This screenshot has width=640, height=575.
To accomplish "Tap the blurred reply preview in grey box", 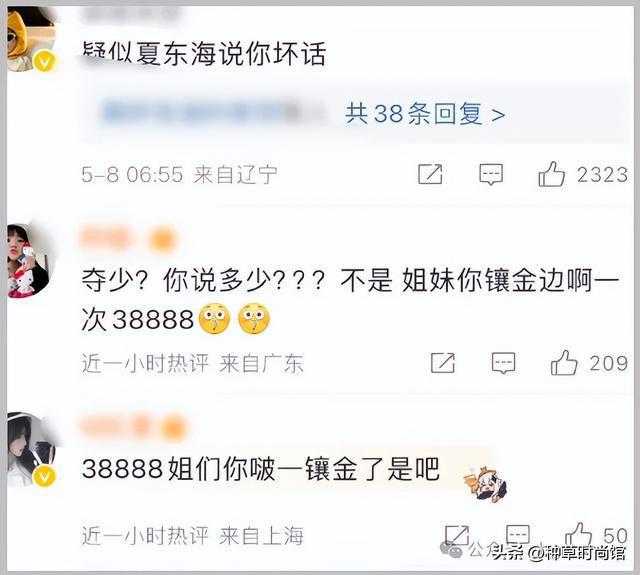I will point(212,112).
